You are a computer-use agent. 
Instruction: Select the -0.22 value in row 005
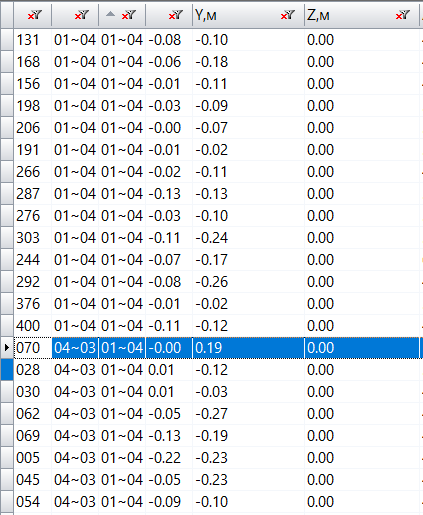(169, 458)
